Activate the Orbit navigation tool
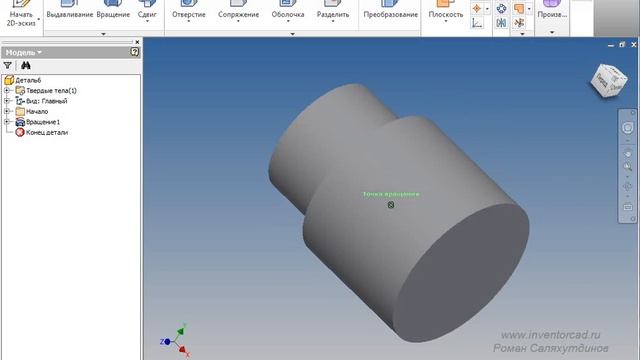This screenshot has height=360, width=640. [x=628, y=187]
